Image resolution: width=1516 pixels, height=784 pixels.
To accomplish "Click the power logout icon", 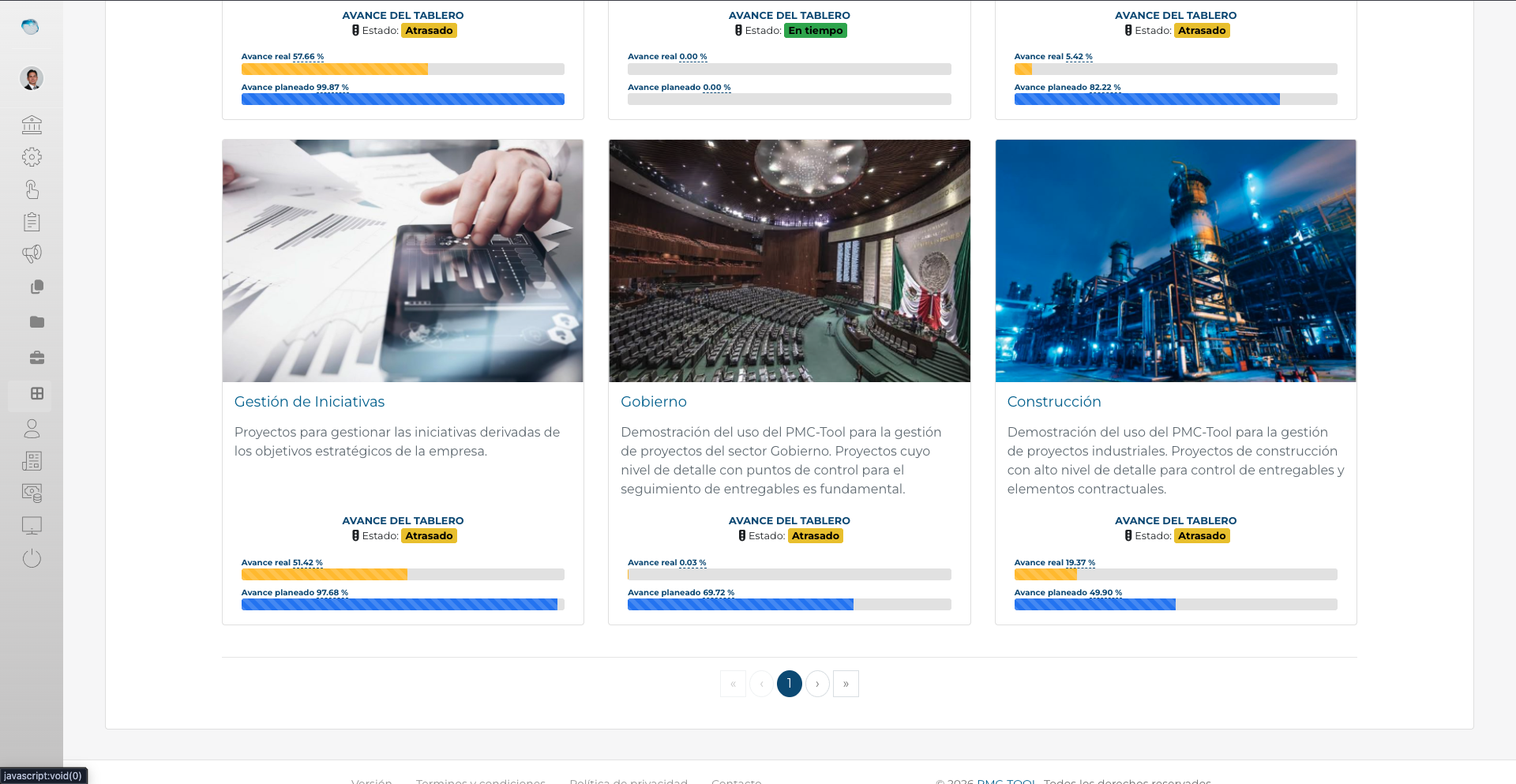I will pyautogui.click(x=32, y=558).
